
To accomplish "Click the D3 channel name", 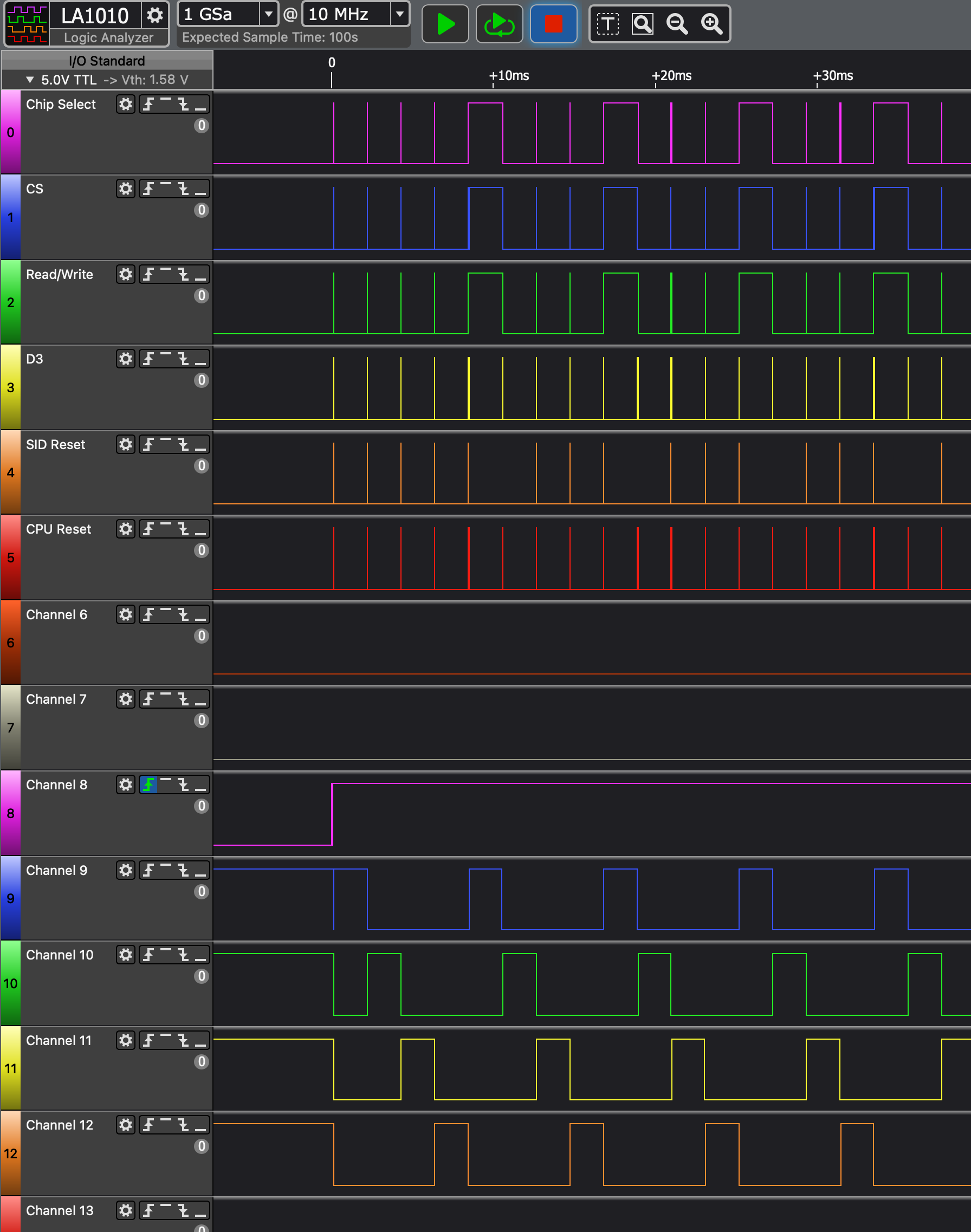I will 35,359.
